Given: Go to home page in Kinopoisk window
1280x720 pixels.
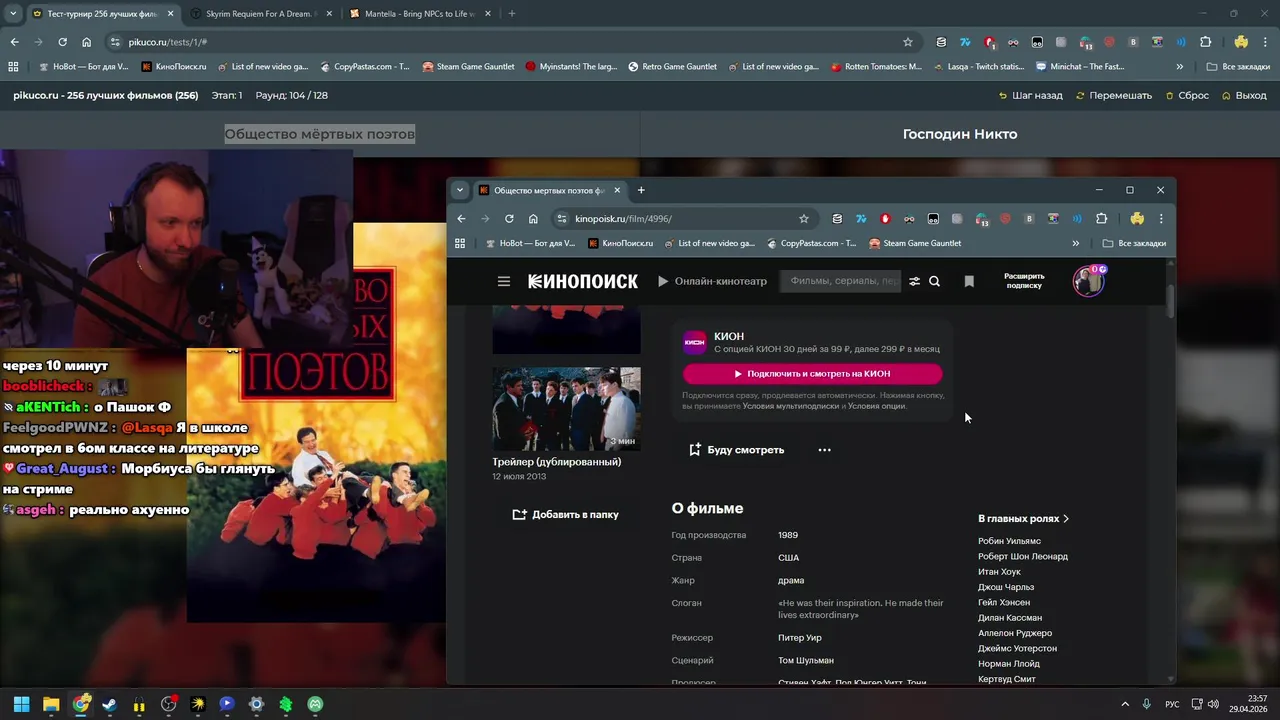Looking at the screenshot, I should point(533,219).
